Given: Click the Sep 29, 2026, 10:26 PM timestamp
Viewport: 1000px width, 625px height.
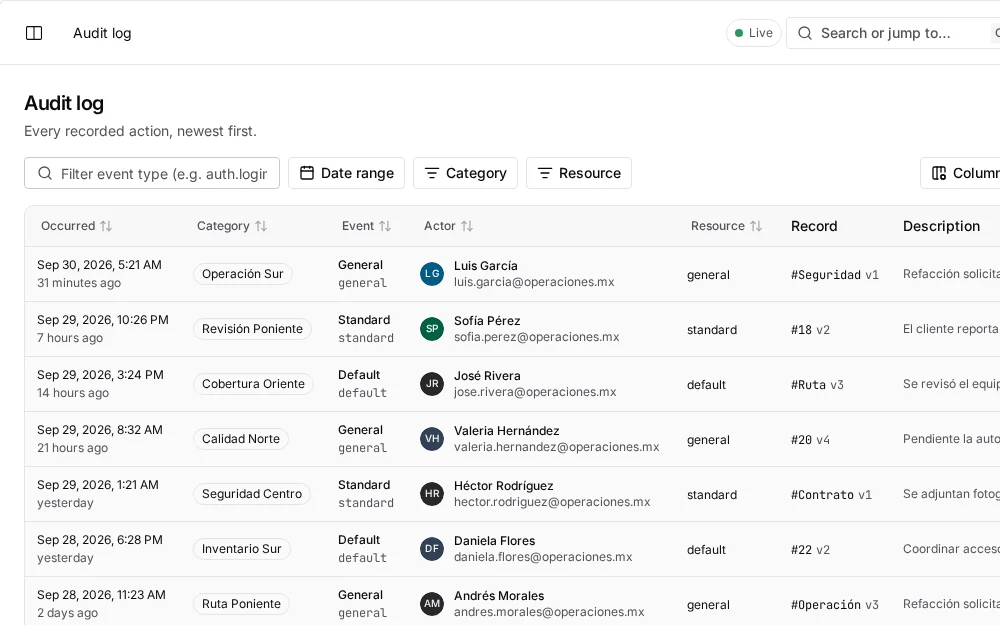Looking at the screenshot, I should 103,320.
